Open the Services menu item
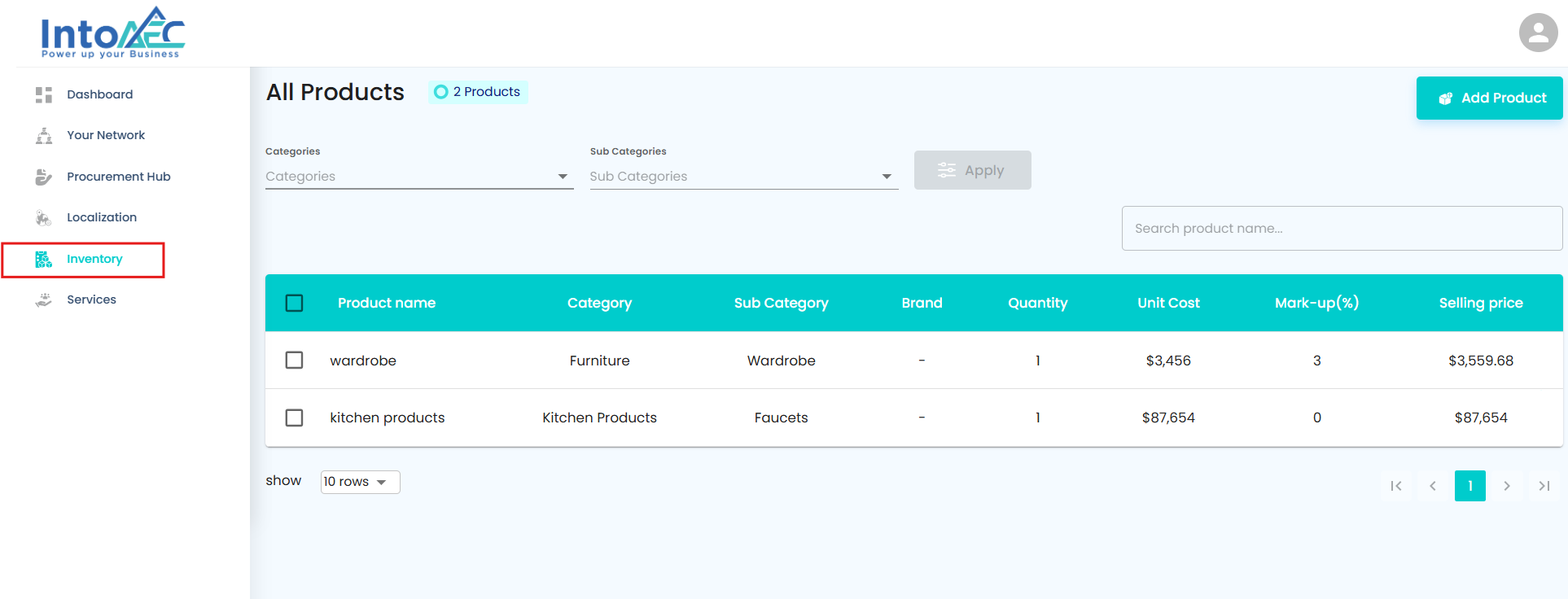This screenshot has height=599, width=1568. point(91,299)
